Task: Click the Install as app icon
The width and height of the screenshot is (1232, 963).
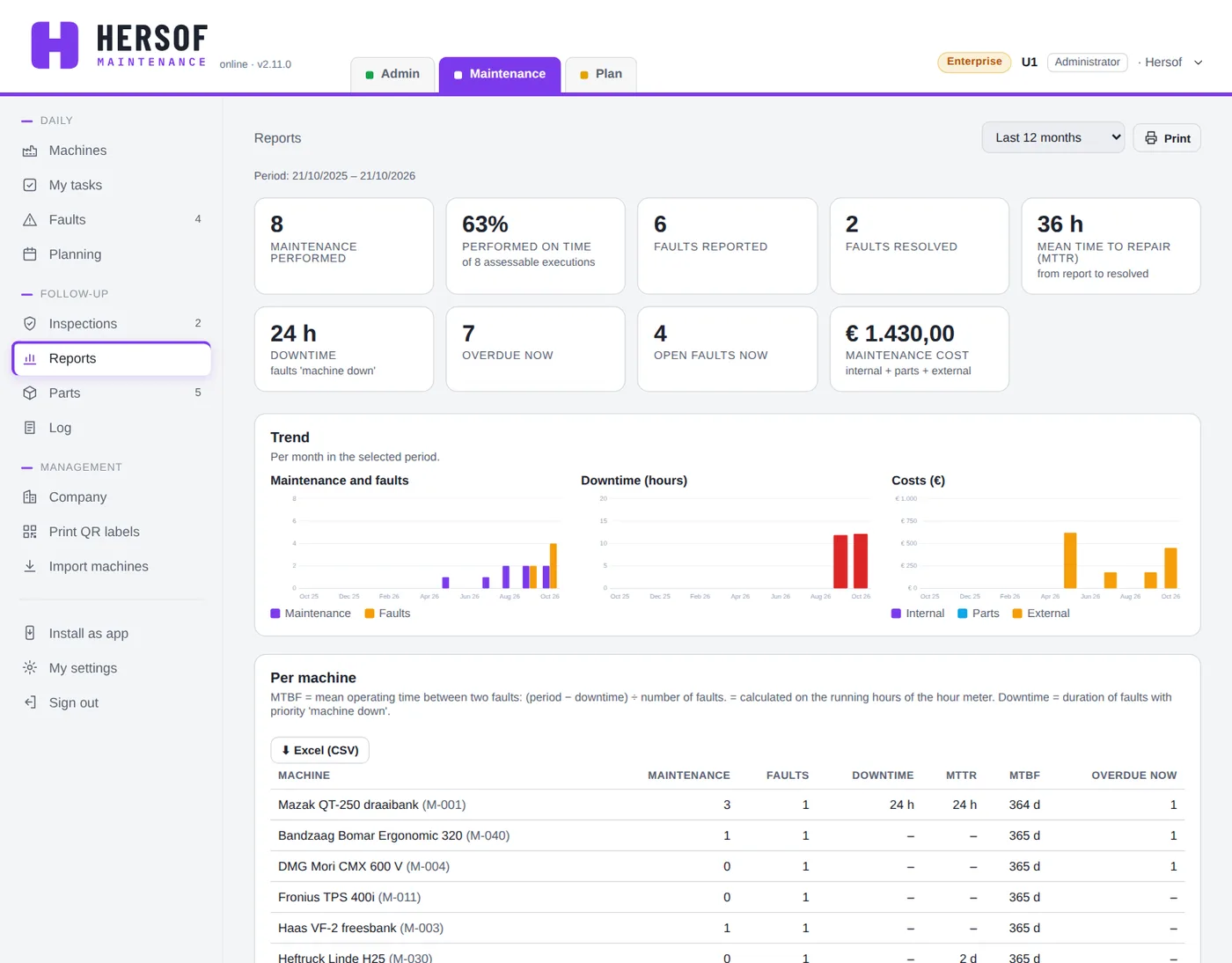Action: pyautogui.click(x=30, y=633)
